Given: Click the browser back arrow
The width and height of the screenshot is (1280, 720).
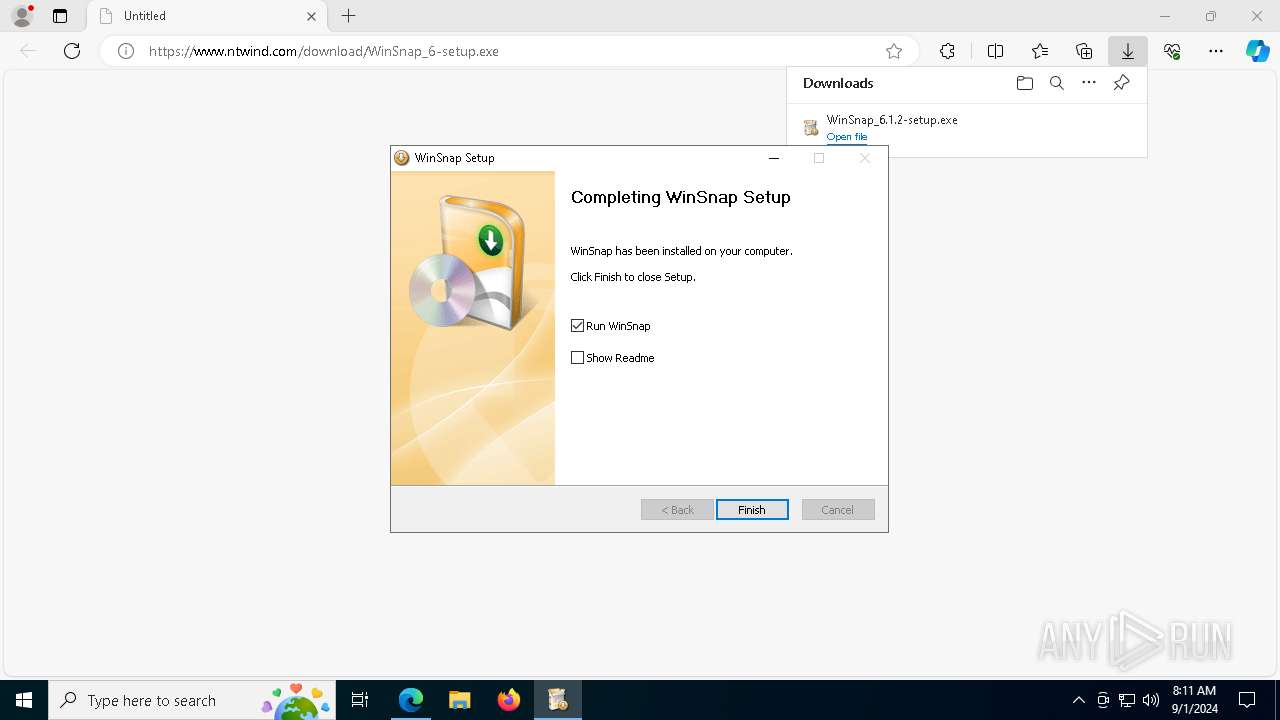Looking at the screenshot, I should [x=28, y=51].
